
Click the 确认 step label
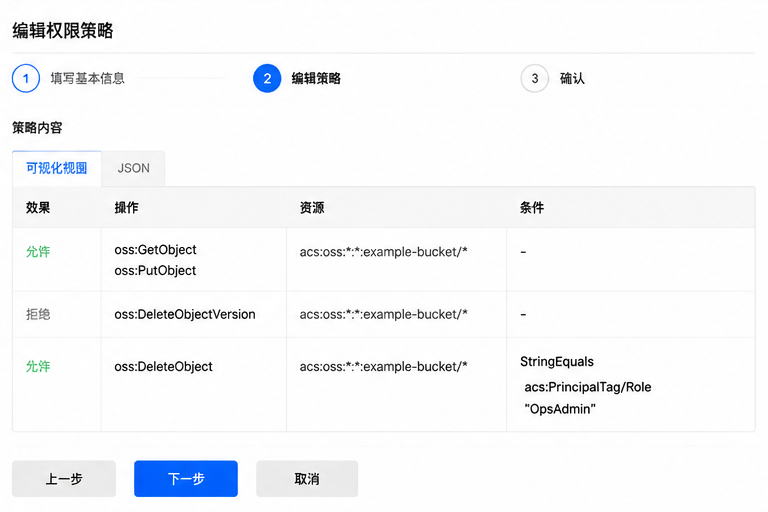click(x=572, y=78)
